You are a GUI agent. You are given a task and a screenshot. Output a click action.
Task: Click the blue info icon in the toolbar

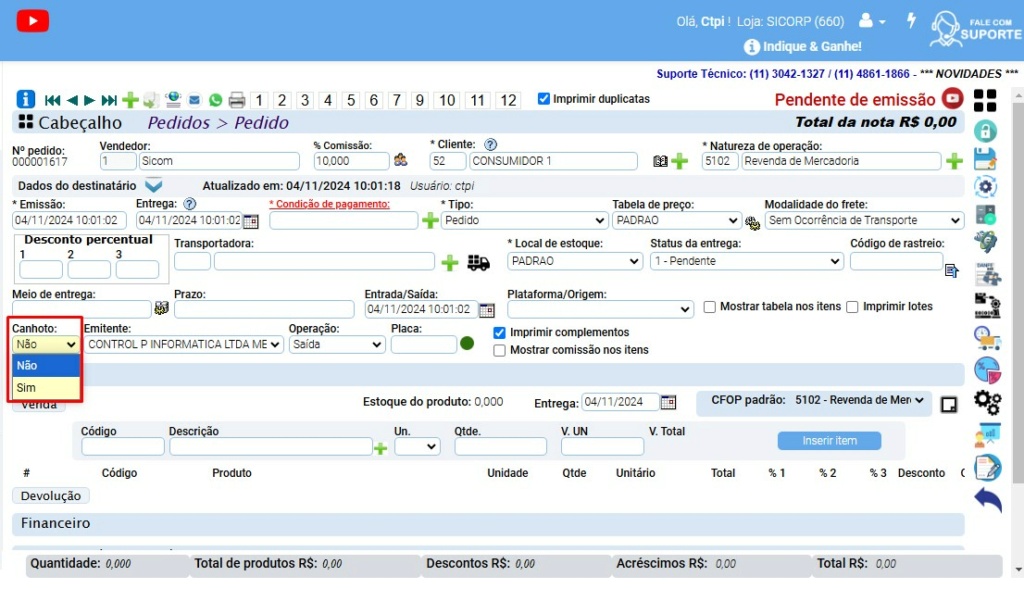[x=25, y=99]
